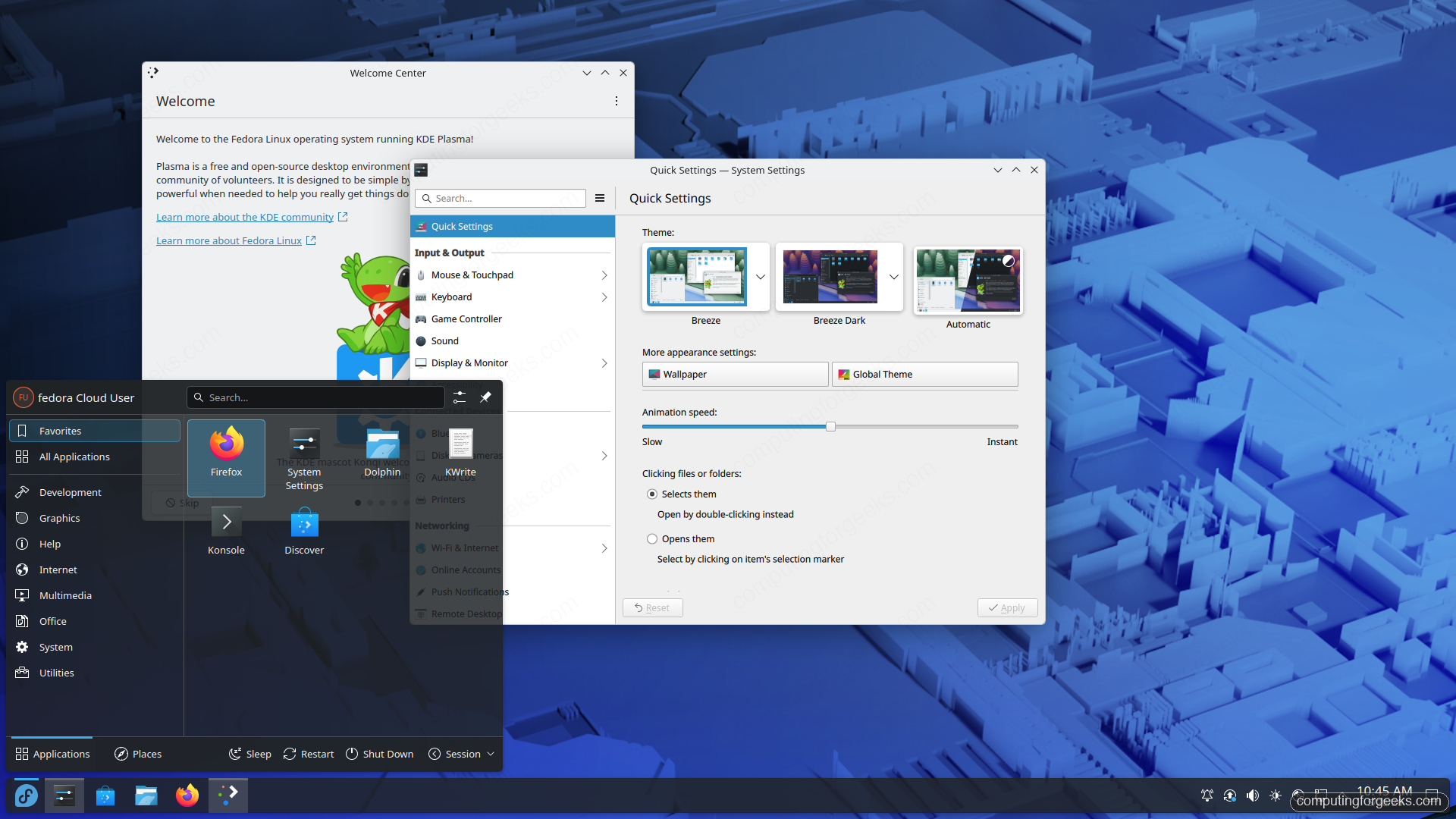This screenshot has width=1456, height=819.
Task: Choose the Breeze Dark theme thumbnail
Action: [x=830, y=277]
